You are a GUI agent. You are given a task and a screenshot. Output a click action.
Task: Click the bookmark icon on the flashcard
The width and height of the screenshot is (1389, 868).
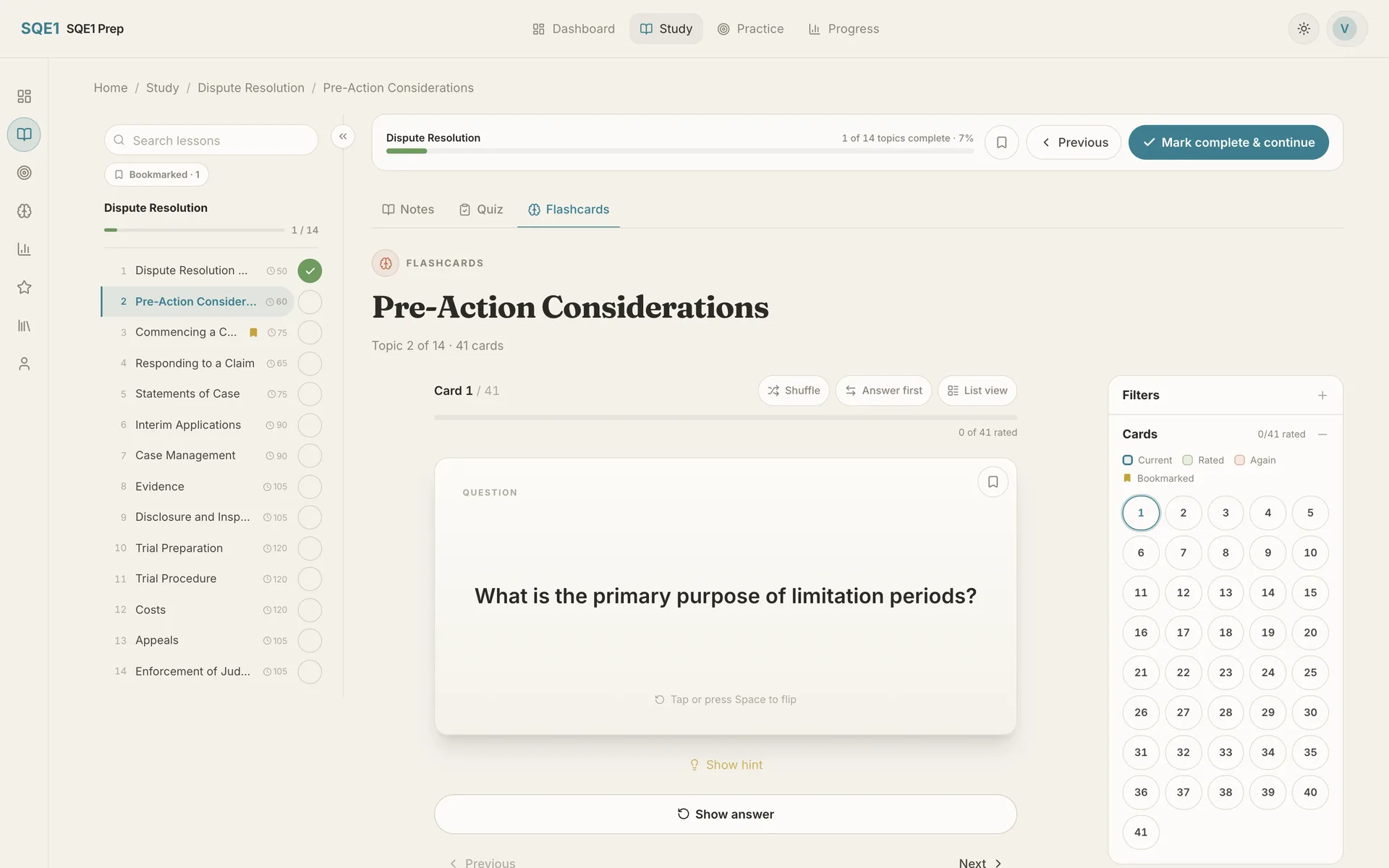(993, 482)
